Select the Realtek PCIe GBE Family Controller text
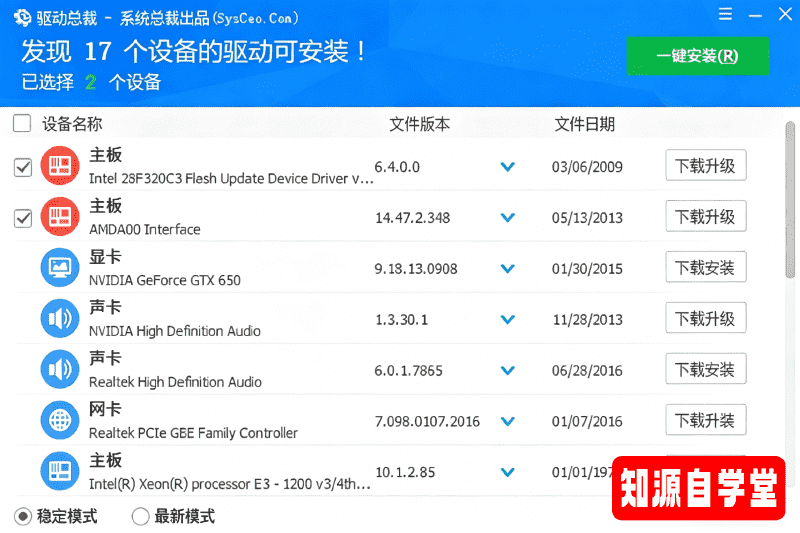 (x=193, y=433)
